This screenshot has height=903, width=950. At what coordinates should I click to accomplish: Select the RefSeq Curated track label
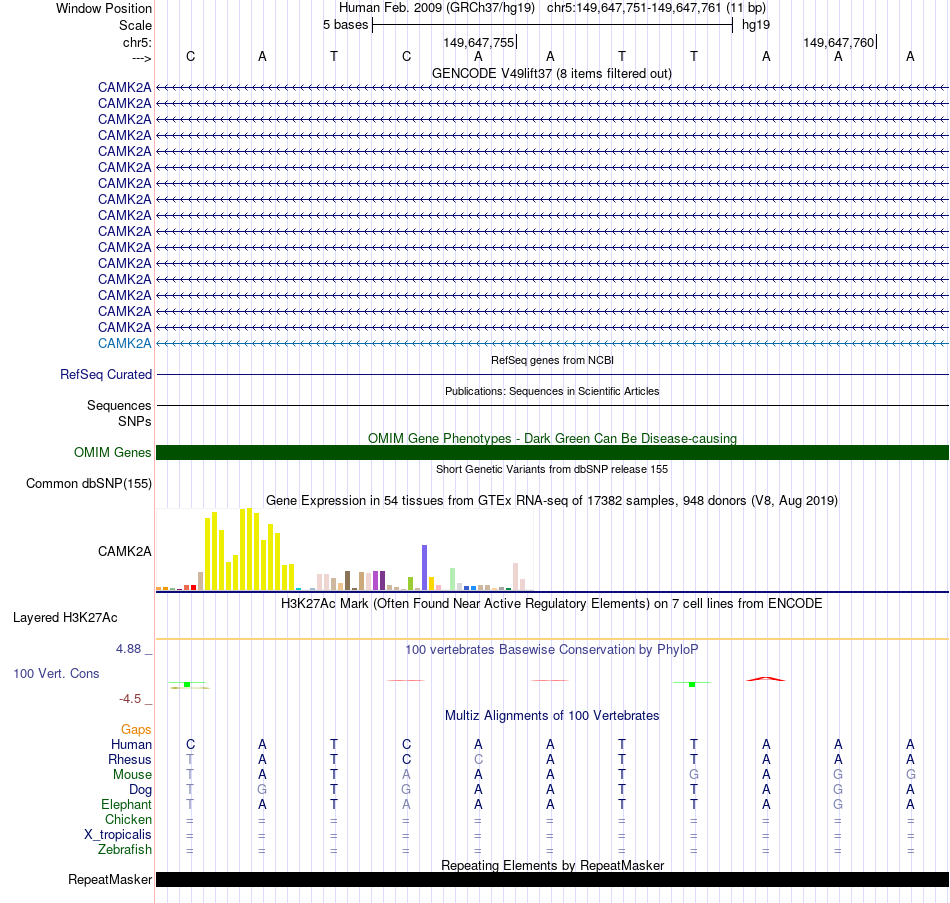click(105, 375)
